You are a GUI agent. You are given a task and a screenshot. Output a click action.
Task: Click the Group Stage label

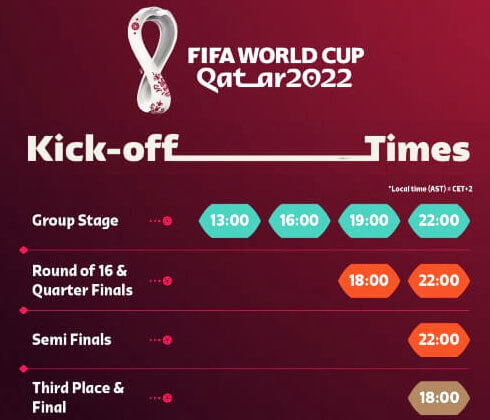[x=75, y=221]
